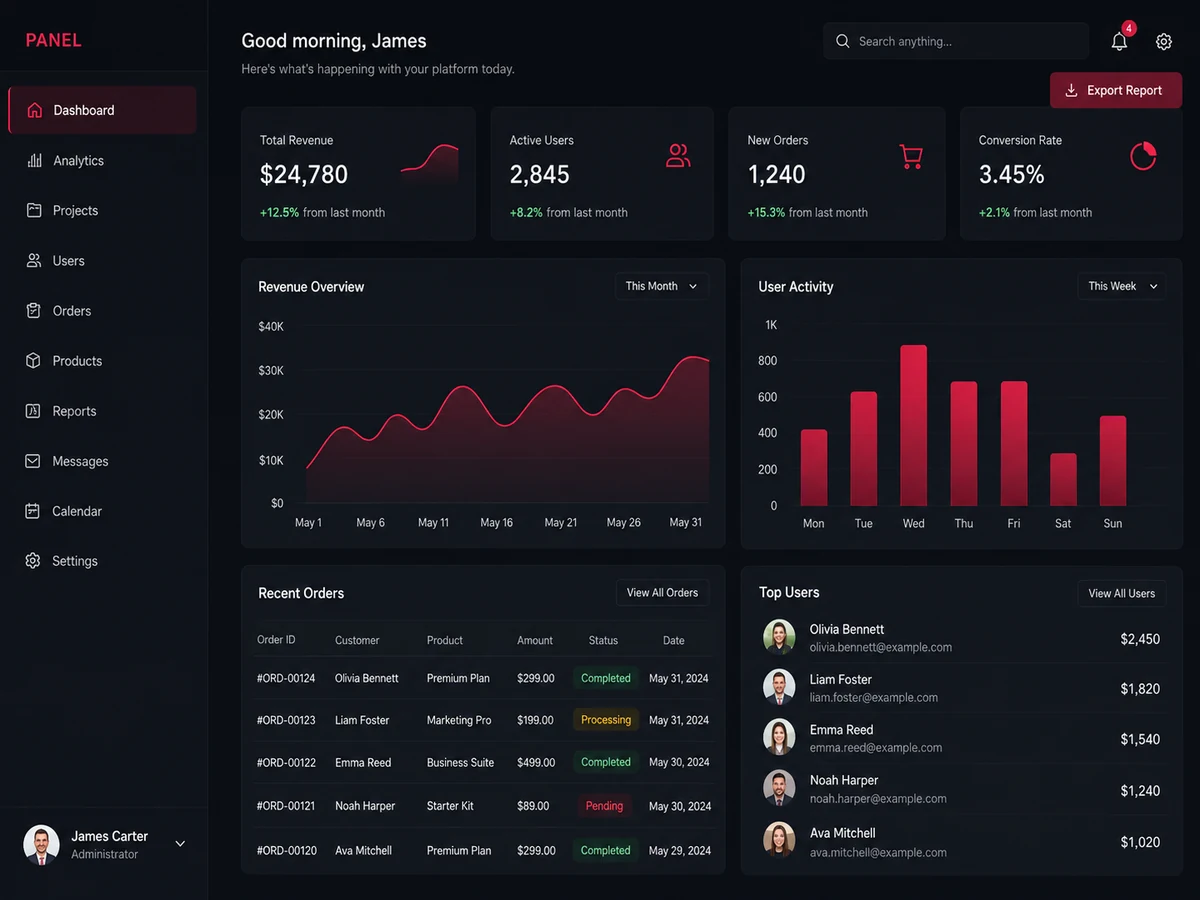This screenshot has width=1200, height=900.
Task: Click the Orders clipboard icon
Action: pos(33,310)
